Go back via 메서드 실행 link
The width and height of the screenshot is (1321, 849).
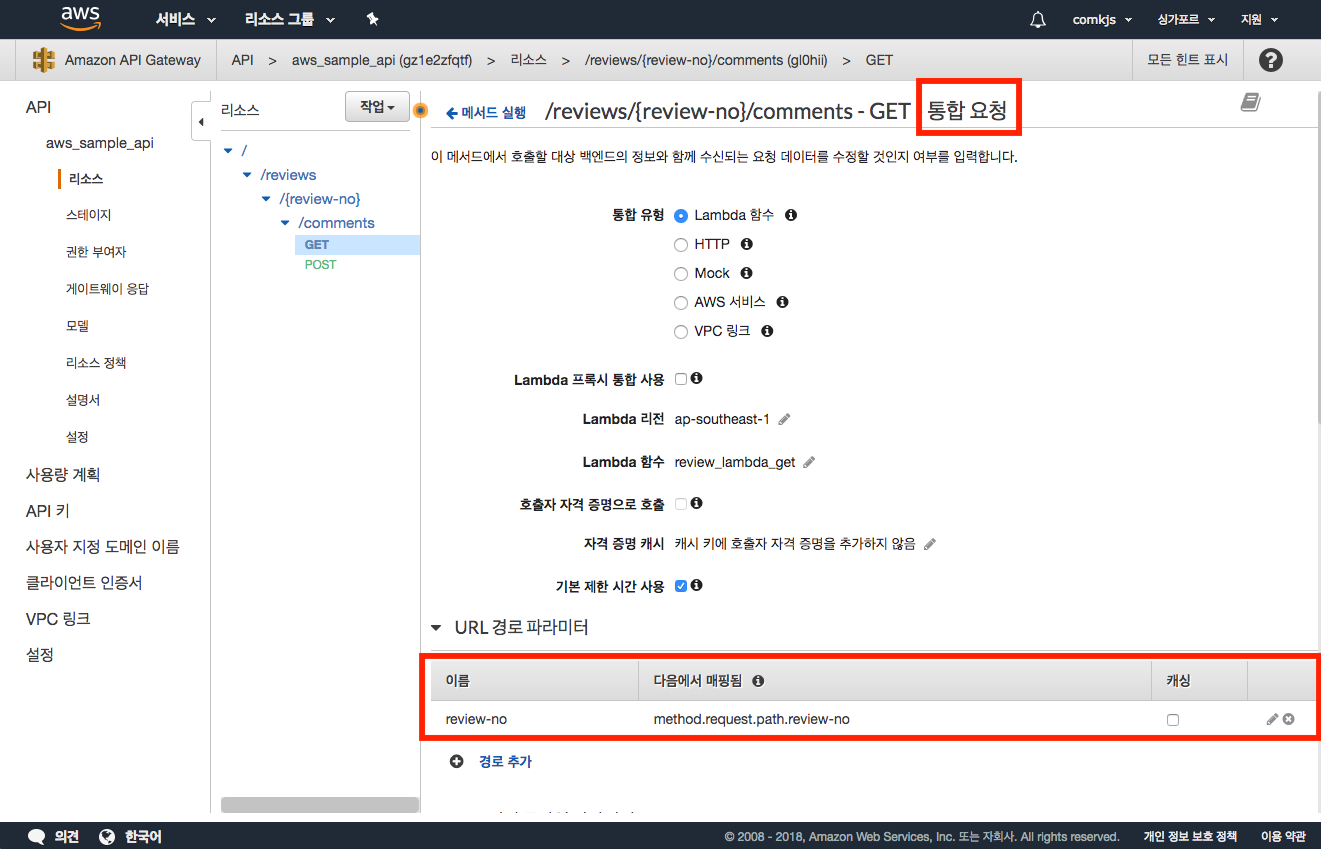pyautogui.click(x=486, y=113)
